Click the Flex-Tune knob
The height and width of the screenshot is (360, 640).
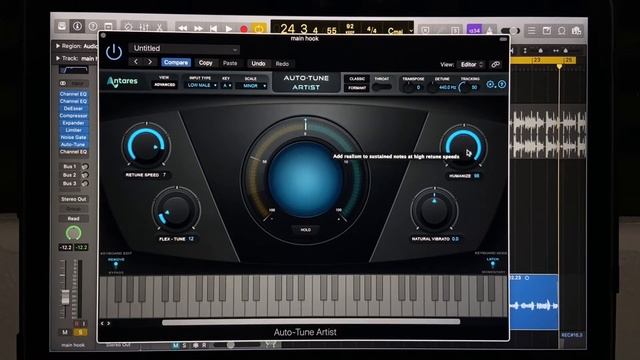(x=176, y=210)
